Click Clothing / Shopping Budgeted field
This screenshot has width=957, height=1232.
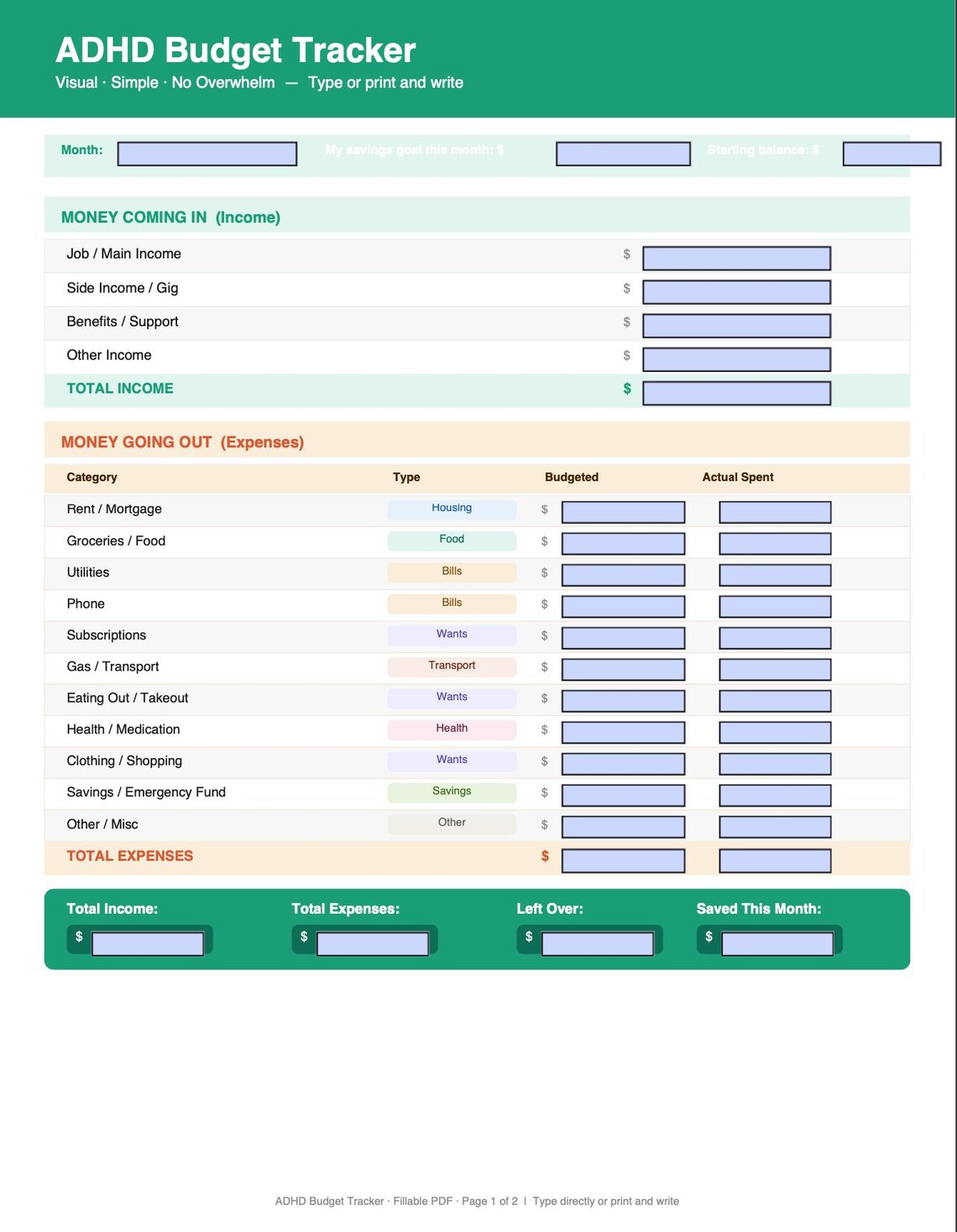click(x=623, y=764)
